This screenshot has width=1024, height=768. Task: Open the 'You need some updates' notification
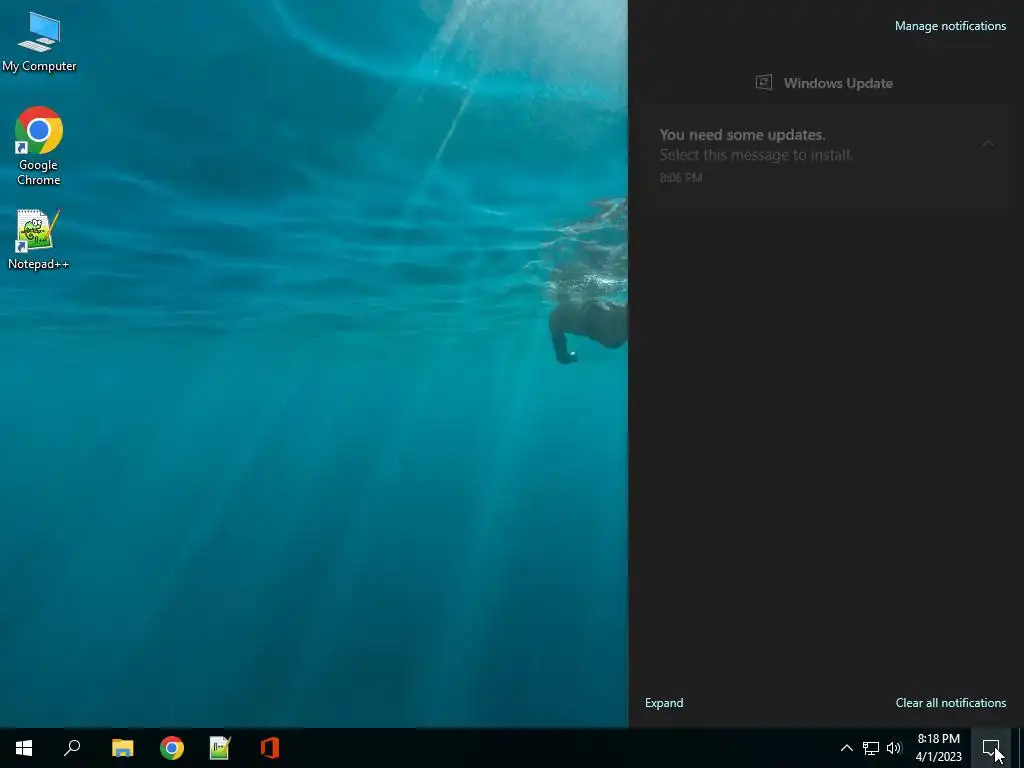(825, 156)
